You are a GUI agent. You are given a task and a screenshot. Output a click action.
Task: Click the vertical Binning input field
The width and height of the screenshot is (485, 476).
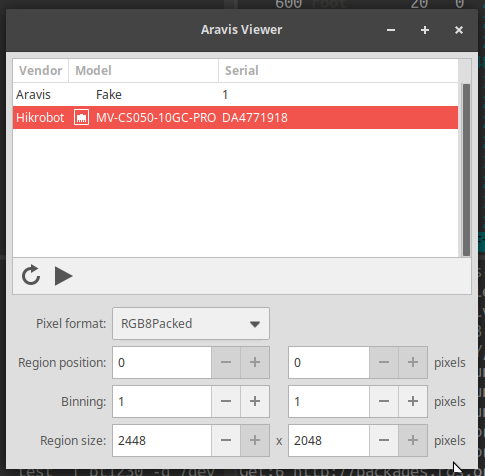[x=329, y=402]
